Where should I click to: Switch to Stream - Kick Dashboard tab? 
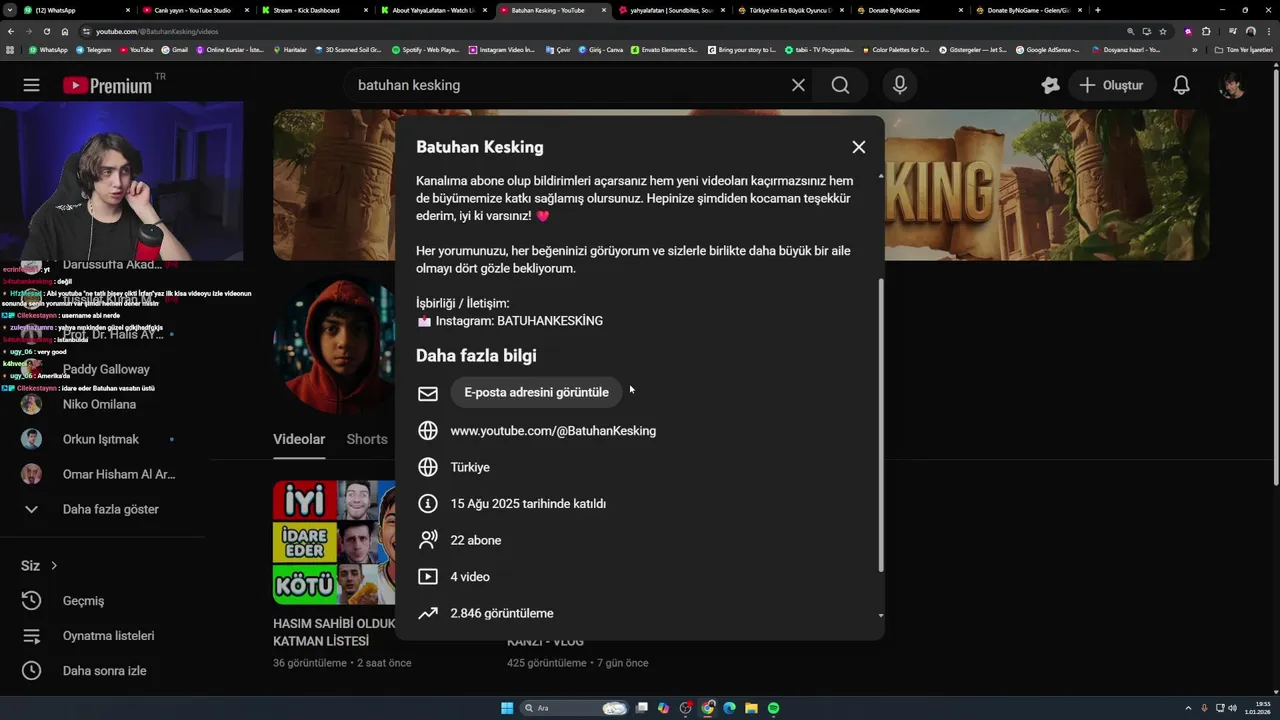[x=313, y=10]
